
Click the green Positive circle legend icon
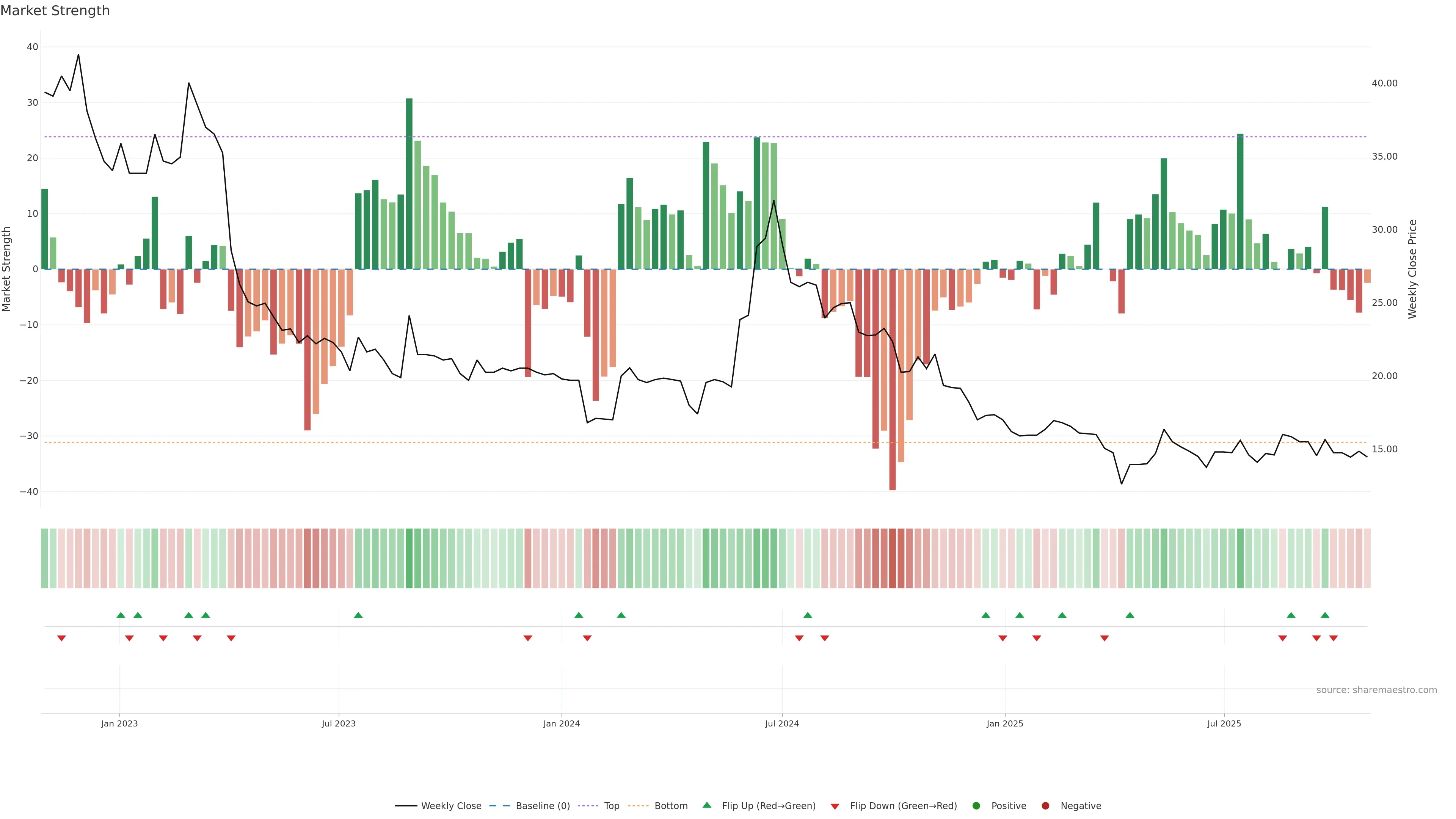pyautogui.click(x=976, y=805)
